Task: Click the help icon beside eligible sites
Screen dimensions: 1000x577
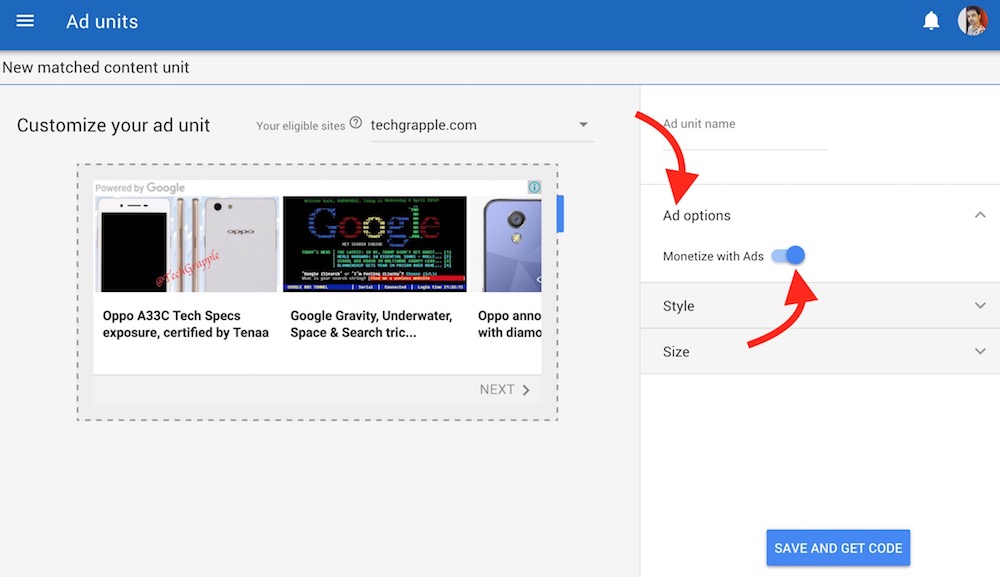Action: click(x=355, y=125)
